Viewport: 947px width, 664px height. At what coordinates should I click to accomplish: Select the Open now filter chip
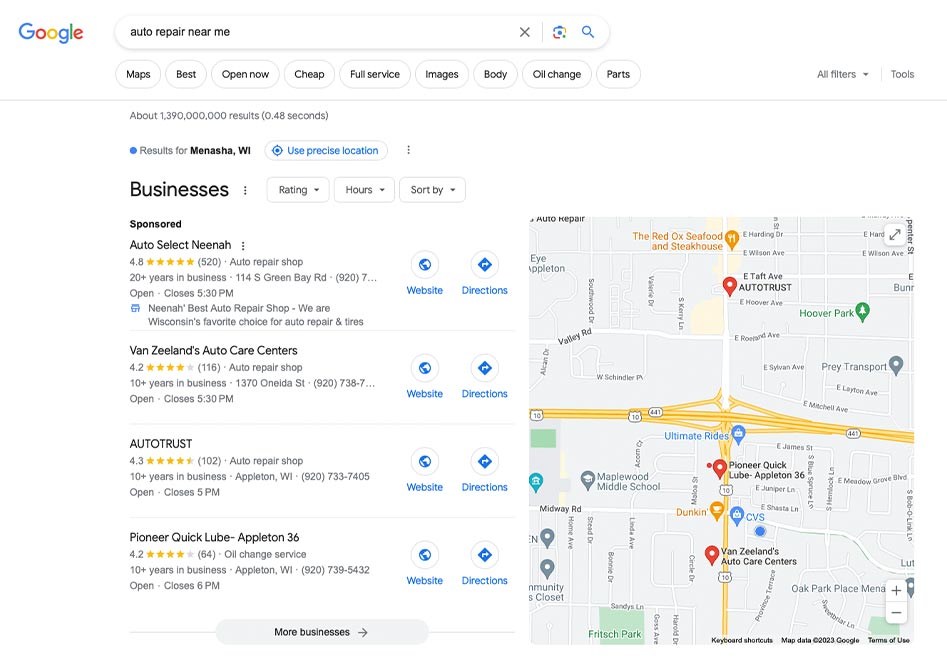pos(245,74)
